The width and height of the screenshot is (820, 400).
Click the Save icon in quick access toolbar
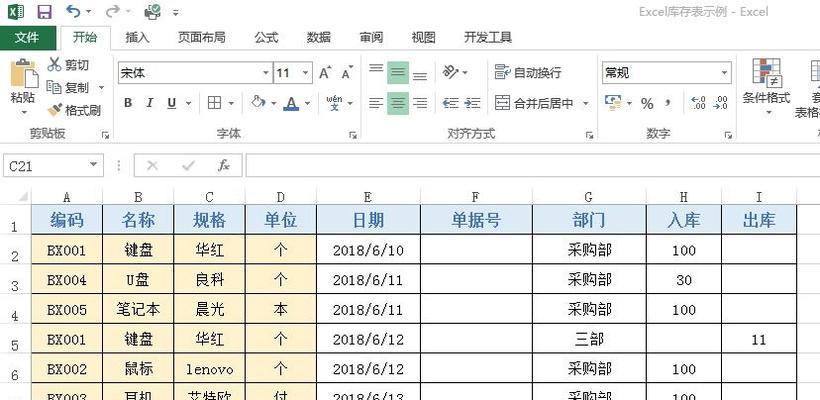tap(45, 12)
